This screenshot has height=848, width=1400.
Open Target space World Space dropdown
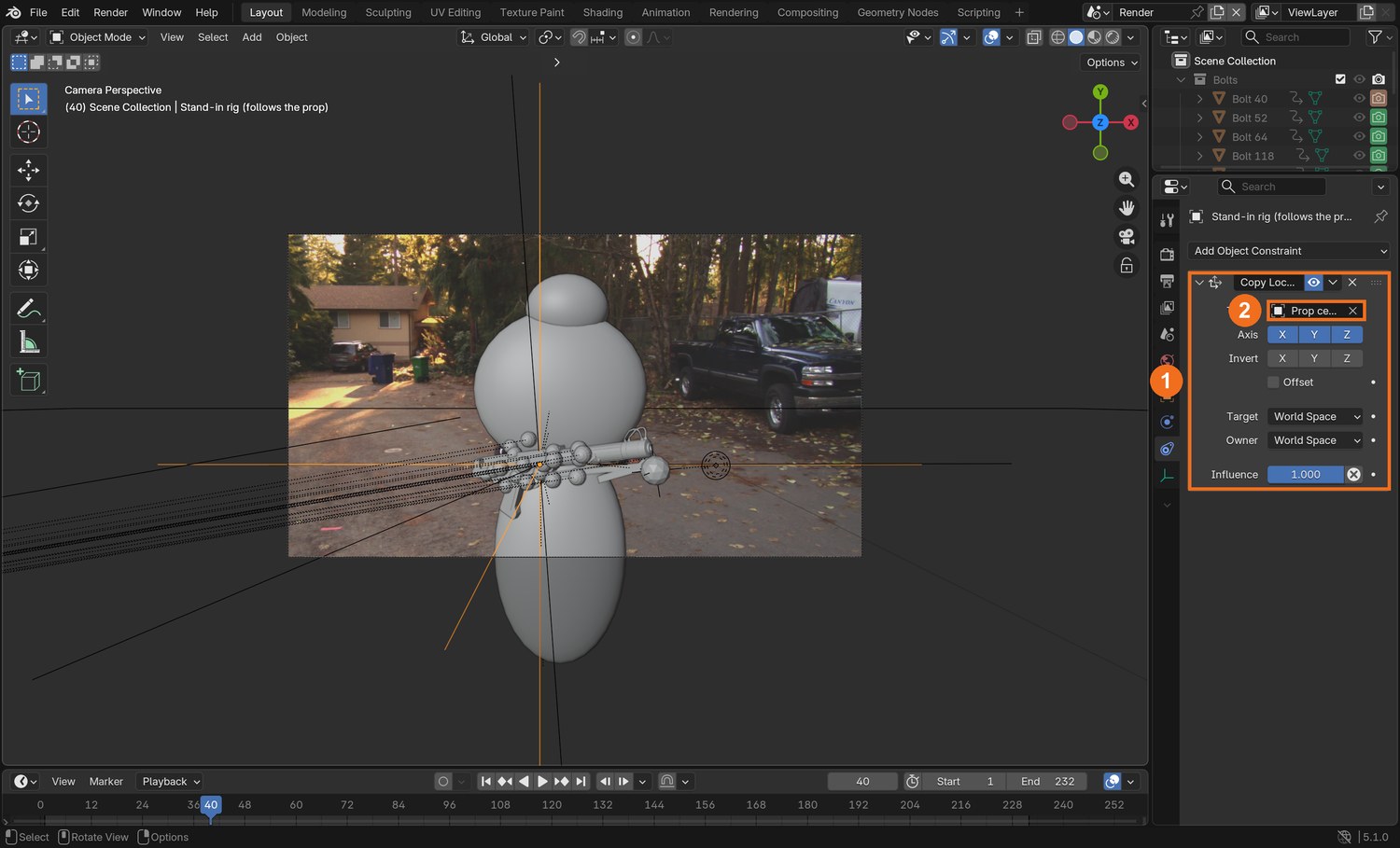click(1317, 417)
